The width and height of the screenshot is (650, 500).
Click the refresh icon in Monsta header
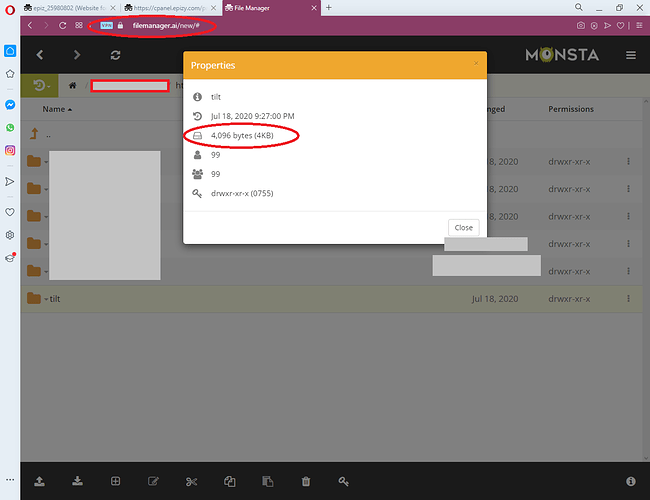coord(116,55)
